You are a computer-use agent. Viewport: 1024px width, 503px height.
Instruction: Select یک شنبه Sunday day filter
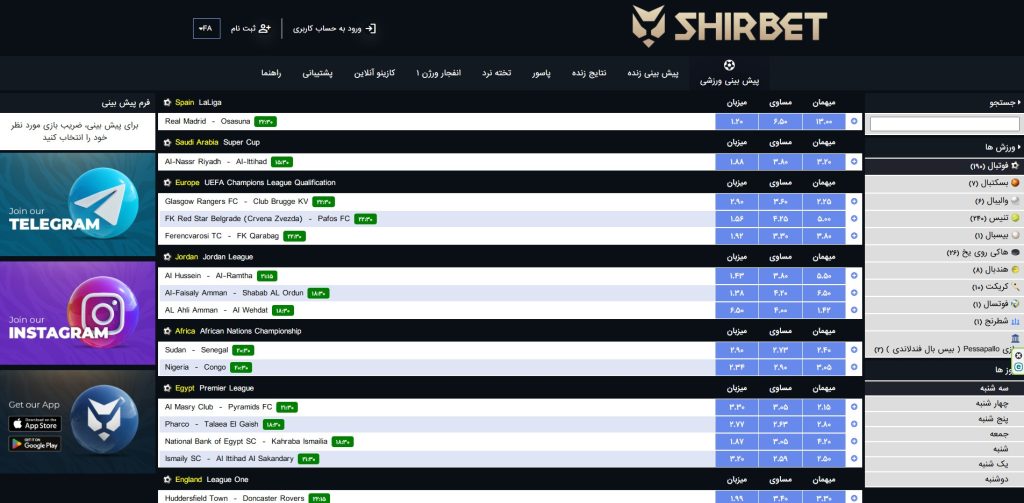click(x=944, y=464)
